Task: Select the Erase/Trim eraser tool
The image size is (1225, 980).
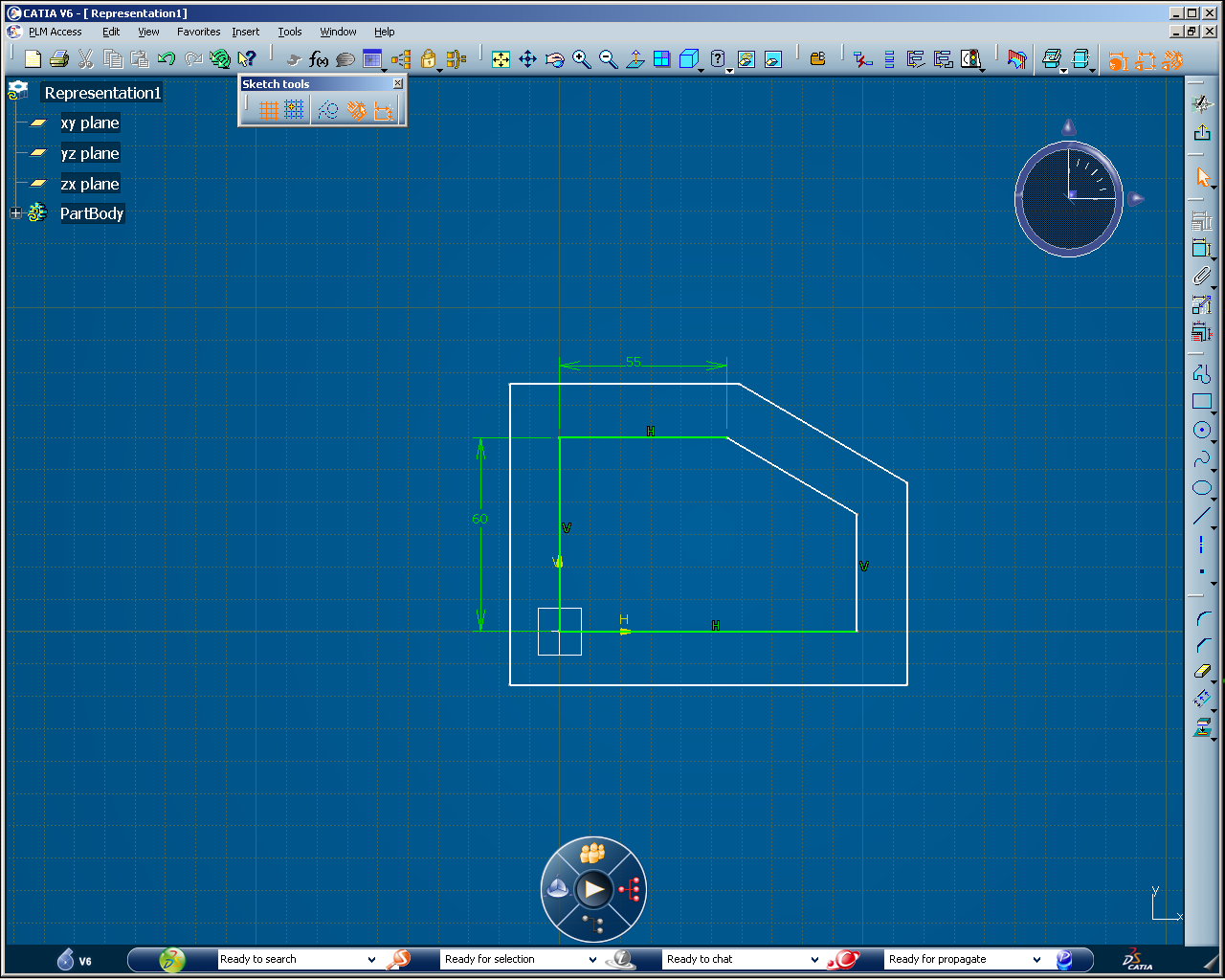Action: [x=1202, y=672]
